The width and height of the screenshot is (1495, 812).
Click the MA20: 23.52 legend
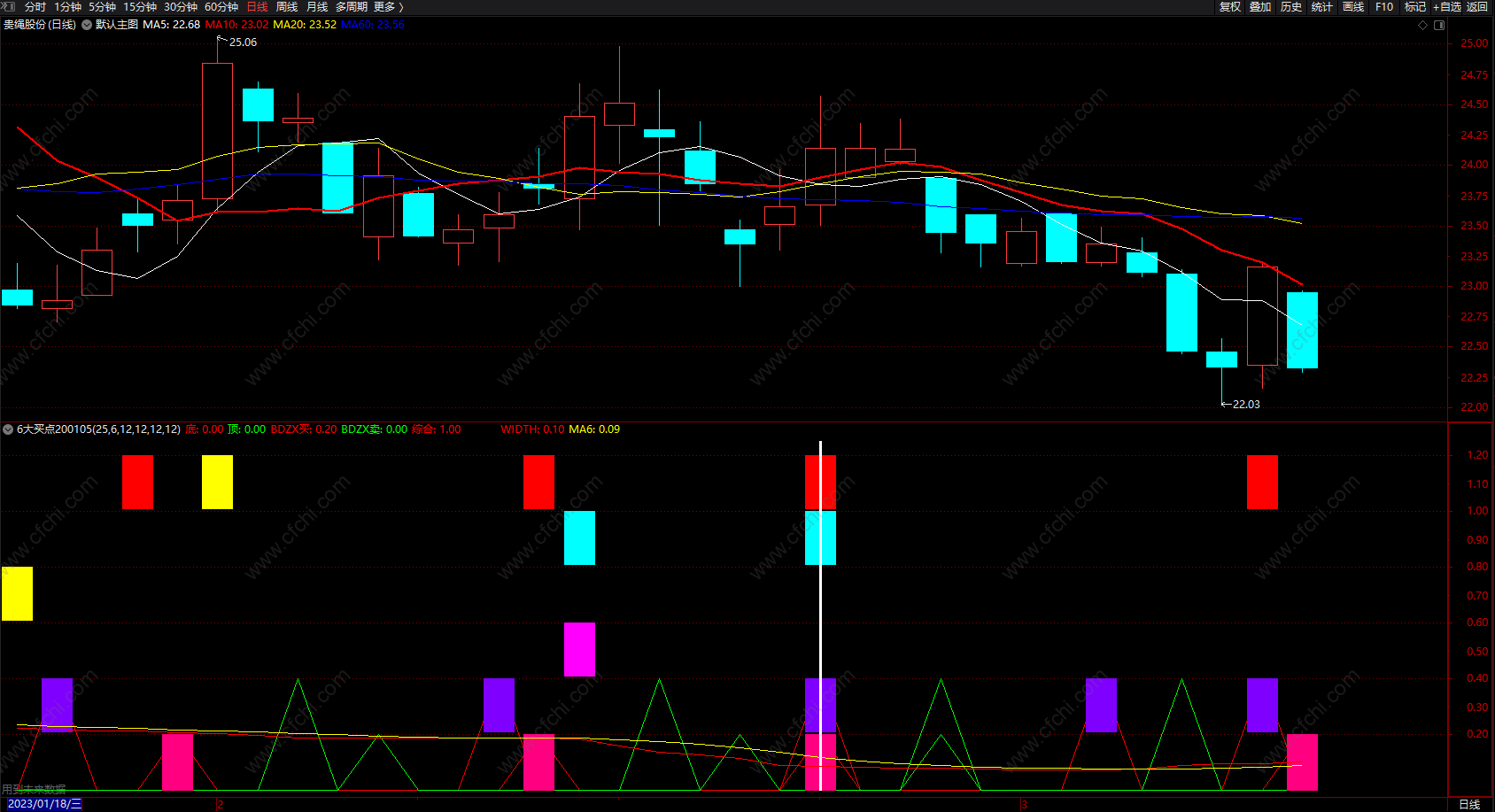coord(305,25)
